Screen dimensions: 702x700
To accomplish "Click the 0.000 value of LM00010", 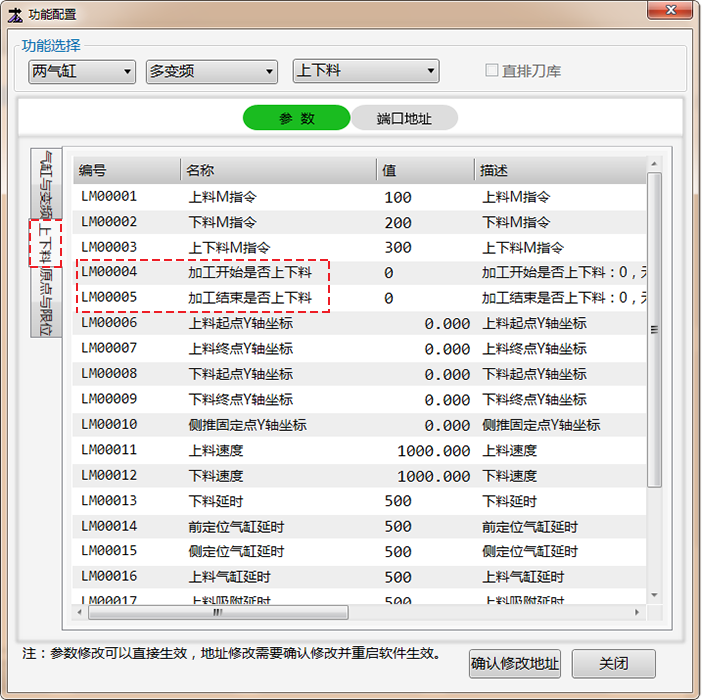I will tap(447, 426).
